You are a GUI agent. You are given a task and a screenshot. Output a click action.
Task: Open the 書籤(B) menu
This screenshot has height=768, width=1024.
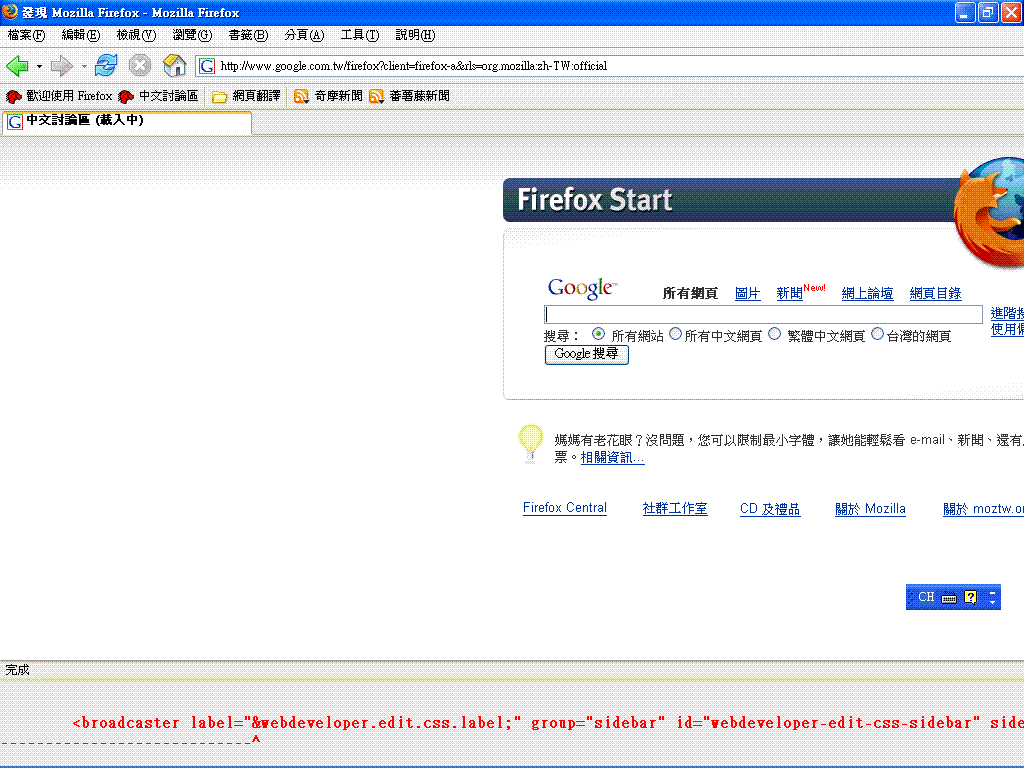(248, 35)
